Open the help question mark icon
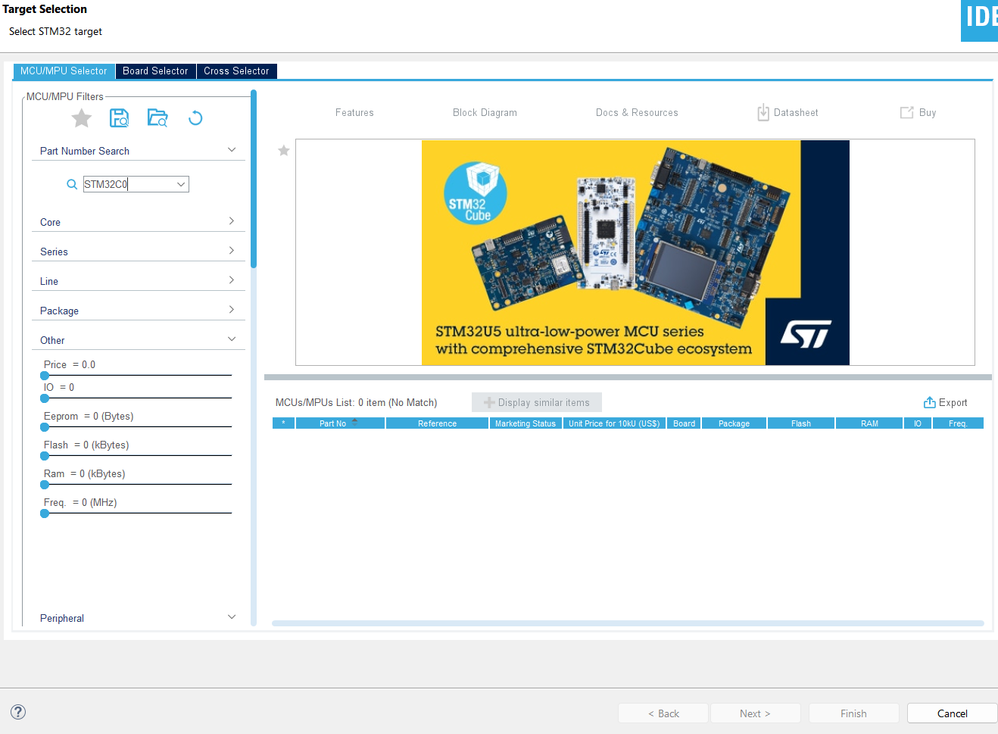Image resolution: width=998 pixels, height=734 pixels. coord(18,712)
